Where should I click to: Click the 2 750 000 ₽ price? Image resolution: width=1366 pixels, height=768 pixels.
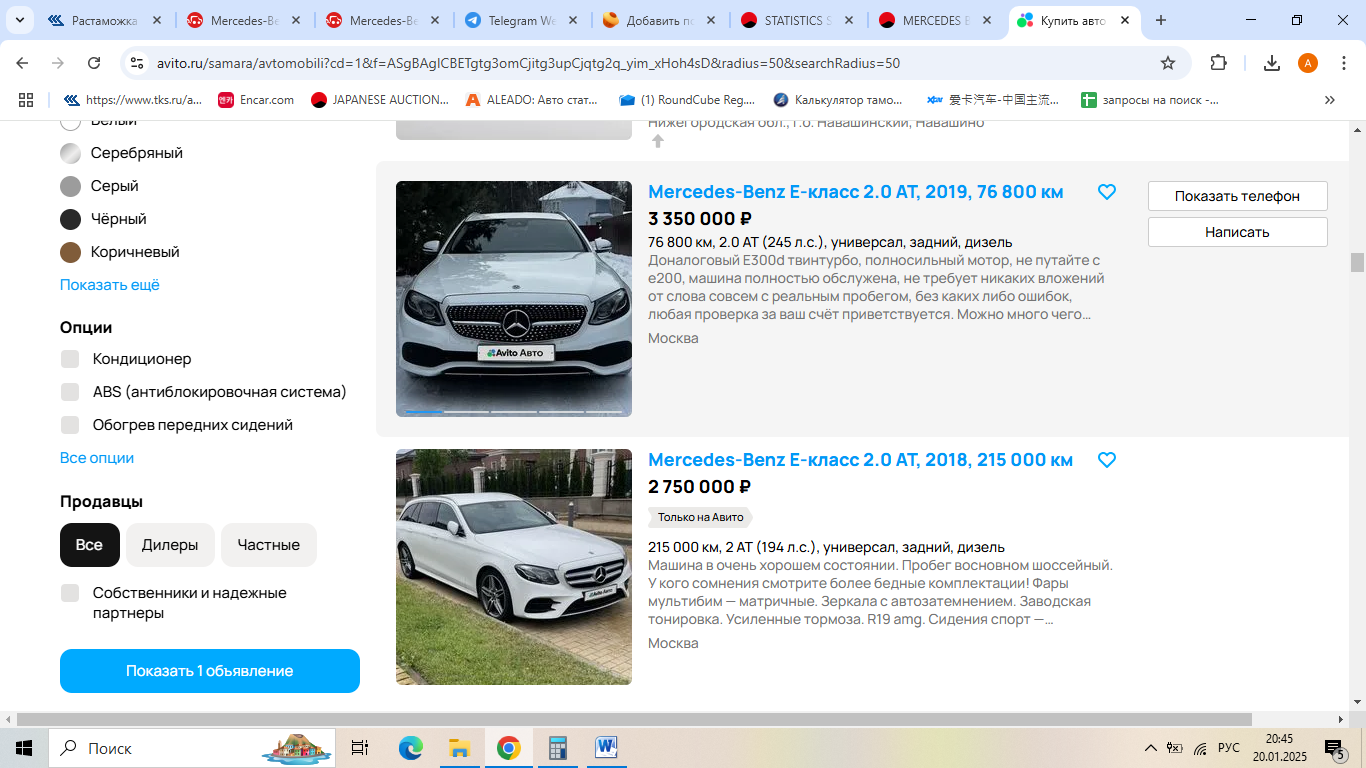(x=699, y=487)
